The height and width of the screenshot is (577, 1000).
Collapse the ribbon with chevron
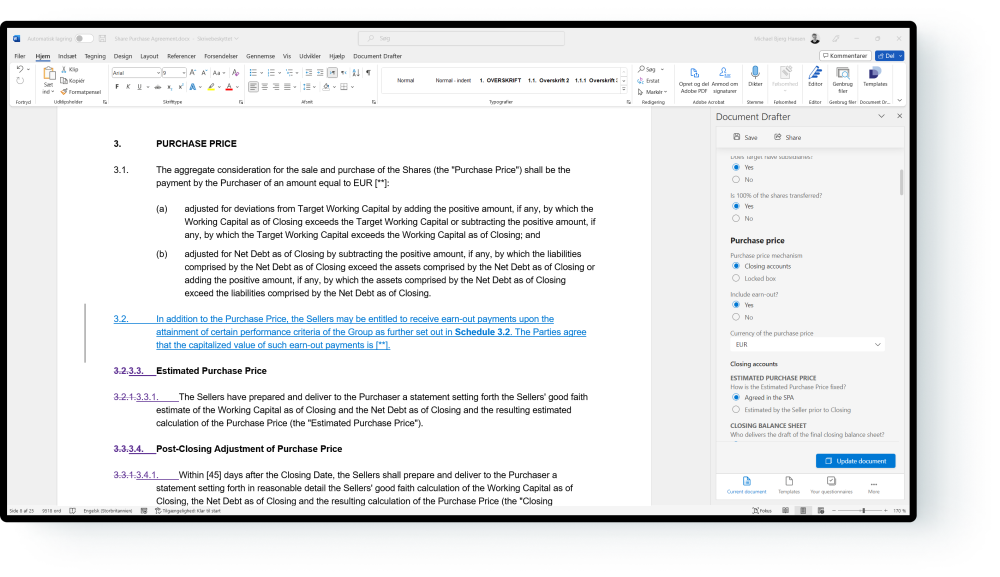pos(899,101)
